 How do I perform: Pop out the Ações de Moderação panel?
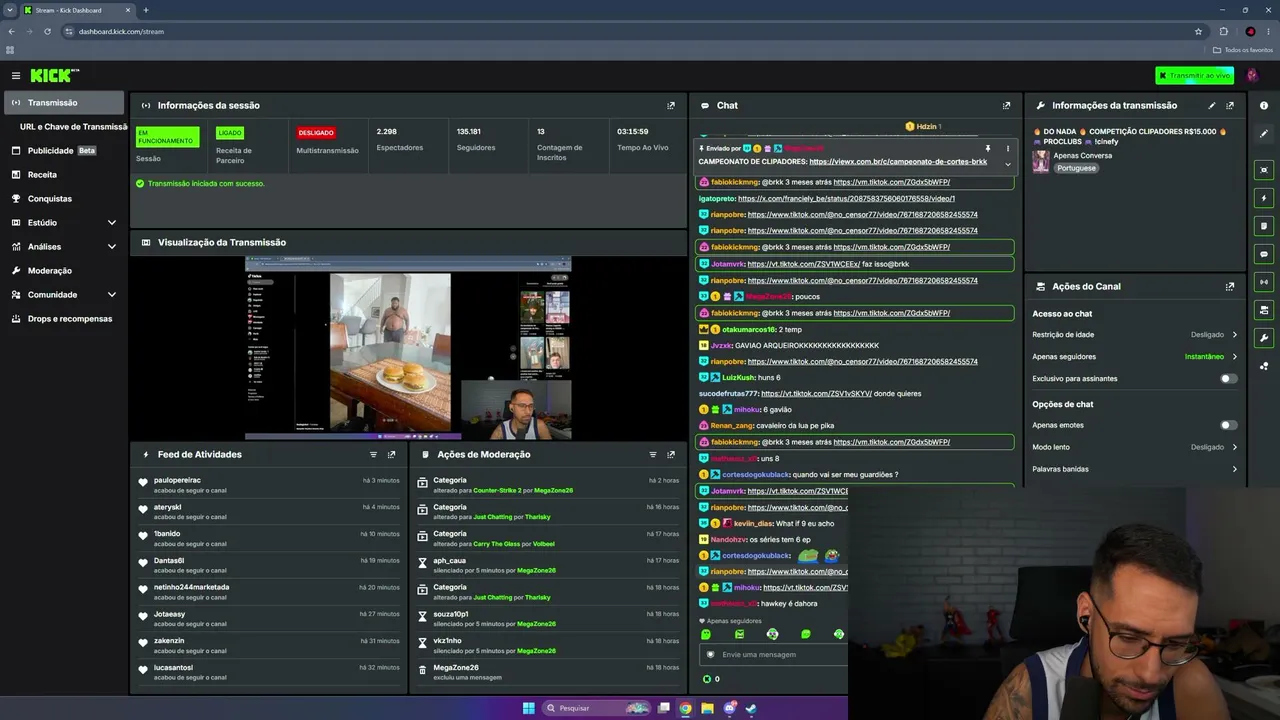[x=671, y=454]
